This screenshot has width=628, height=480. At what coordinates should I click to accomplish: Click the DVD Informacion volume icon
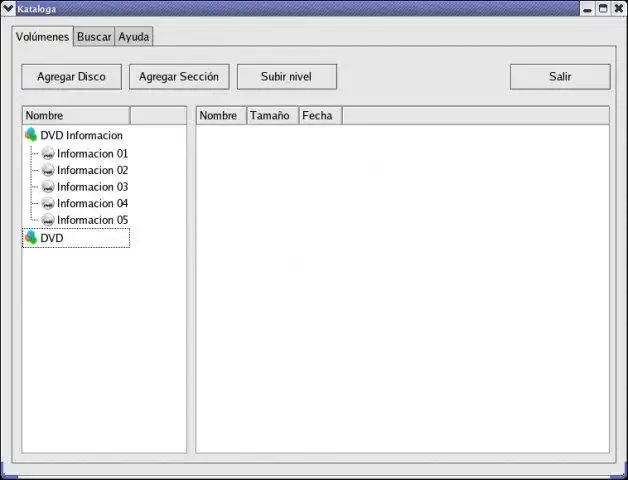[31, 135]
